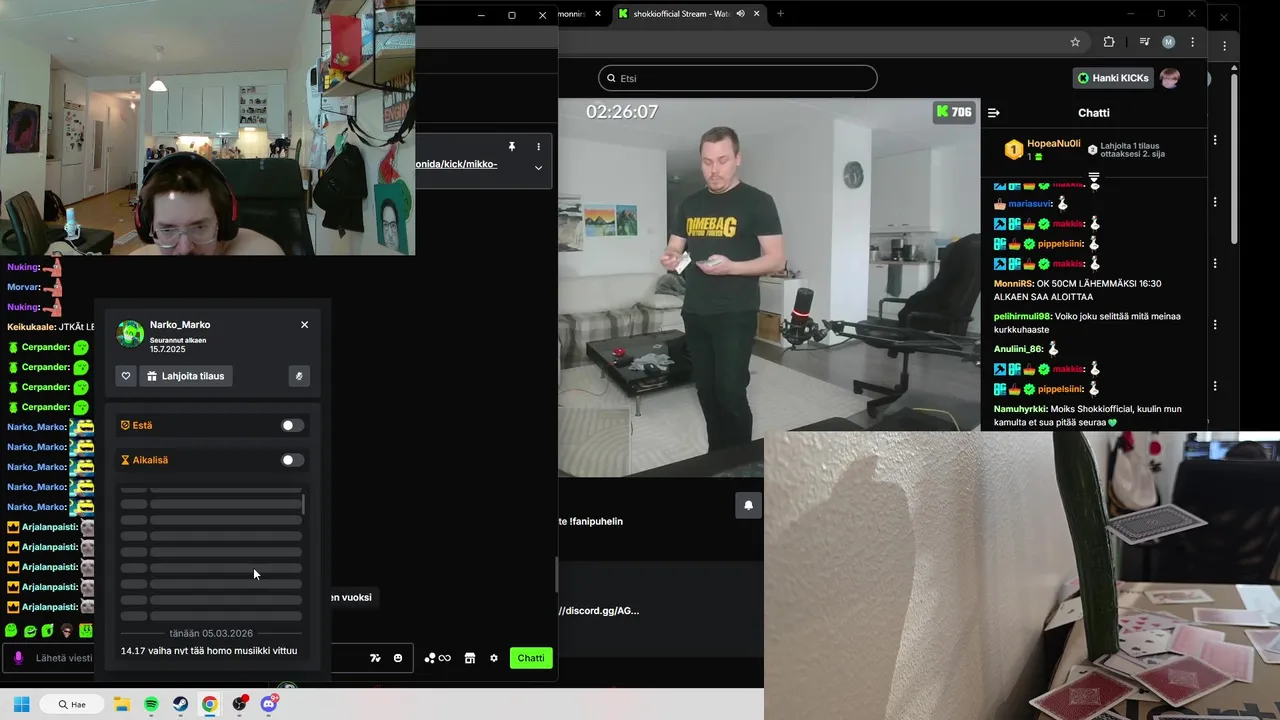Screen dimensions: 1280x720
Task: Collapse the leaderboard handle below HopeaNu0li
Action: point(1094,179)
